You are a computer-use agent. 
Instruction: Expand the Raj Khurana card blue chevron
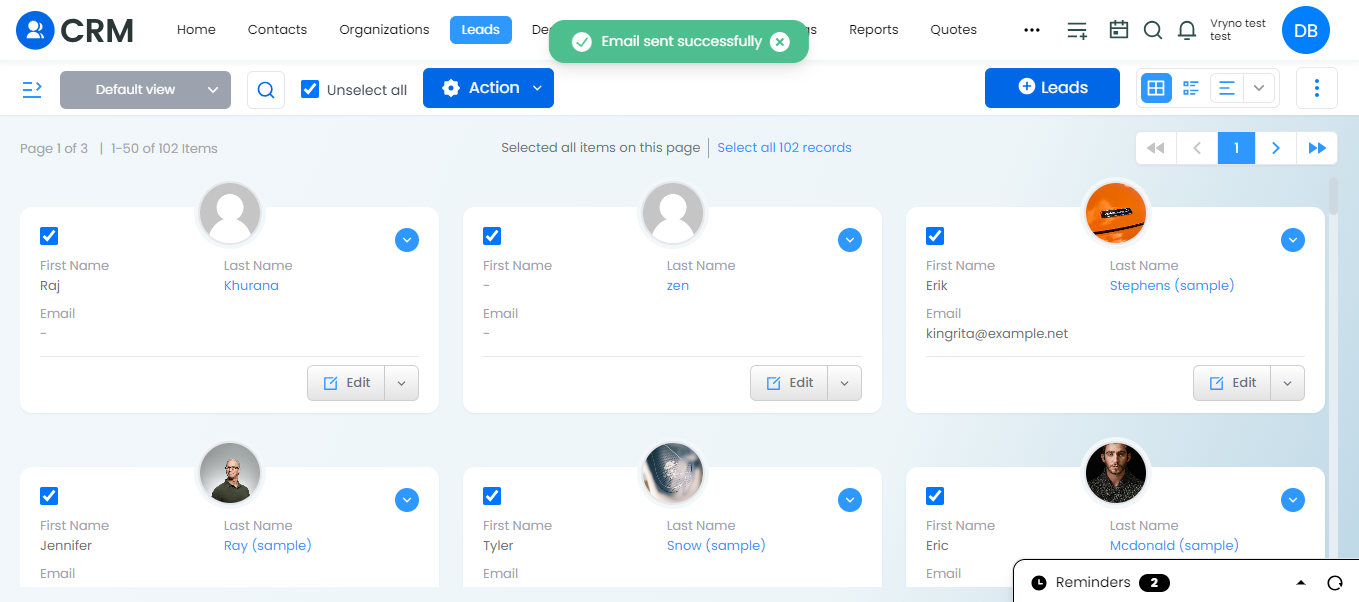pyautogui.click(x=407, y=240)
